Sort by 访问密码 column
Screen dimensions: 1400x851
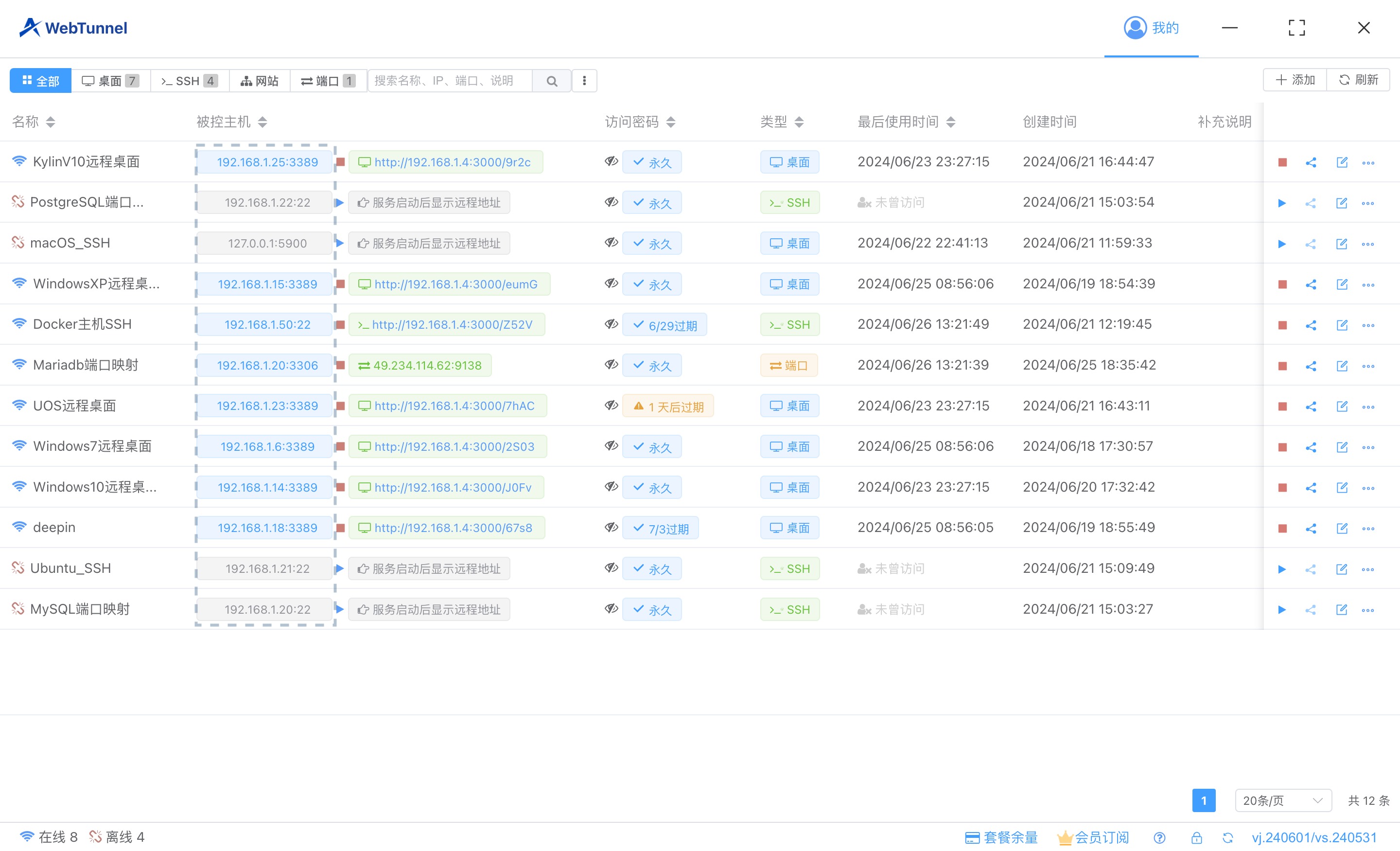click(671, 122)
